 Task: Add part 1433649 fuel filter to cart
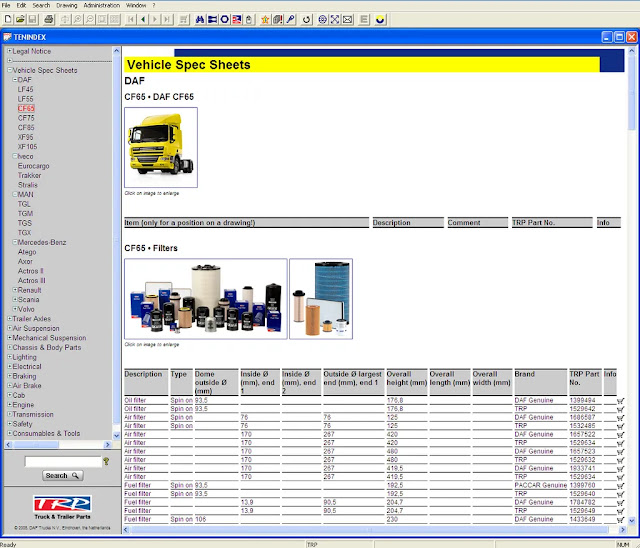620,520
